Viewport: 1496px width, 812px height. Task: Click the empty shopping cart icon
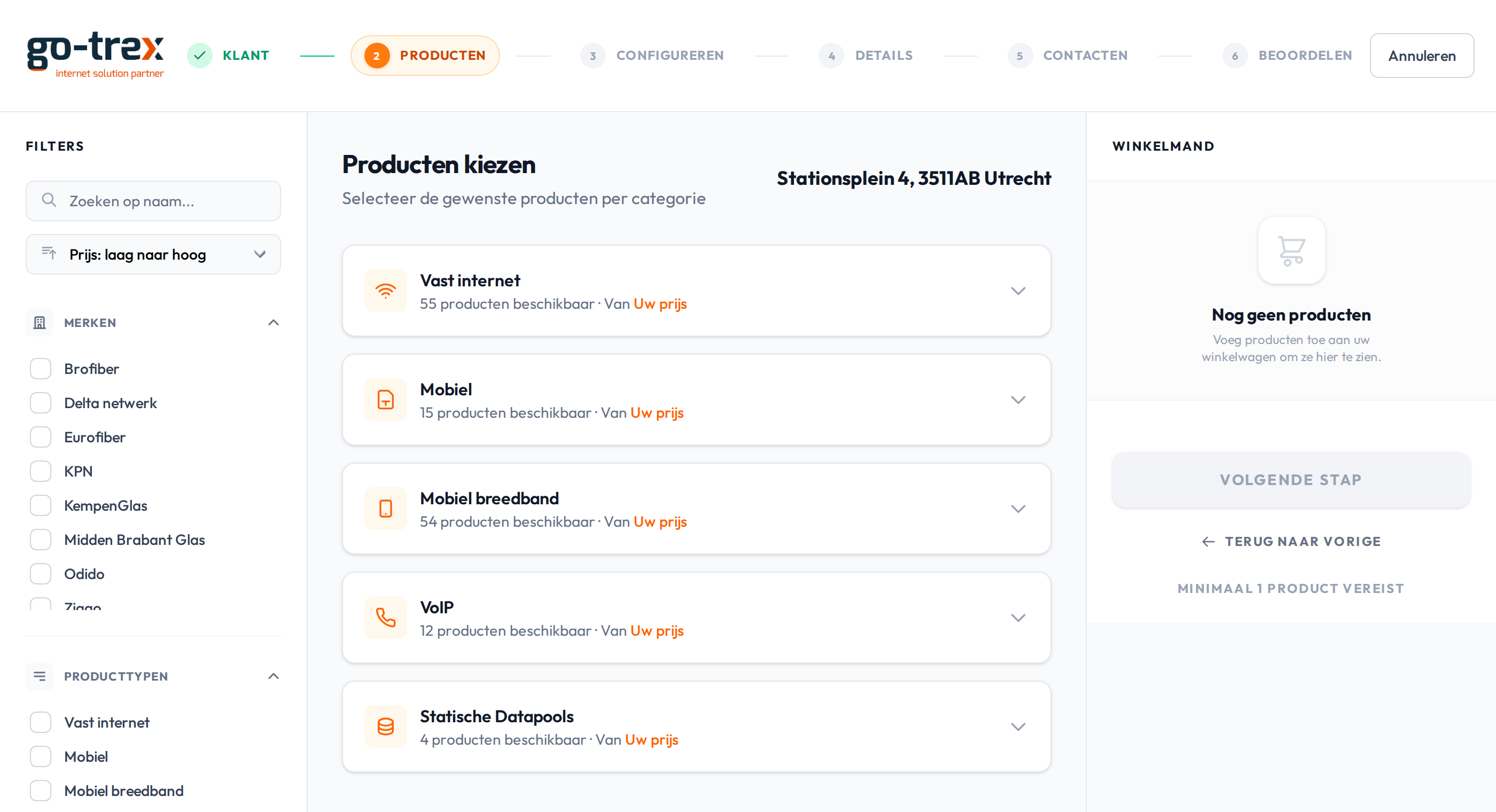click(1291, 251)
